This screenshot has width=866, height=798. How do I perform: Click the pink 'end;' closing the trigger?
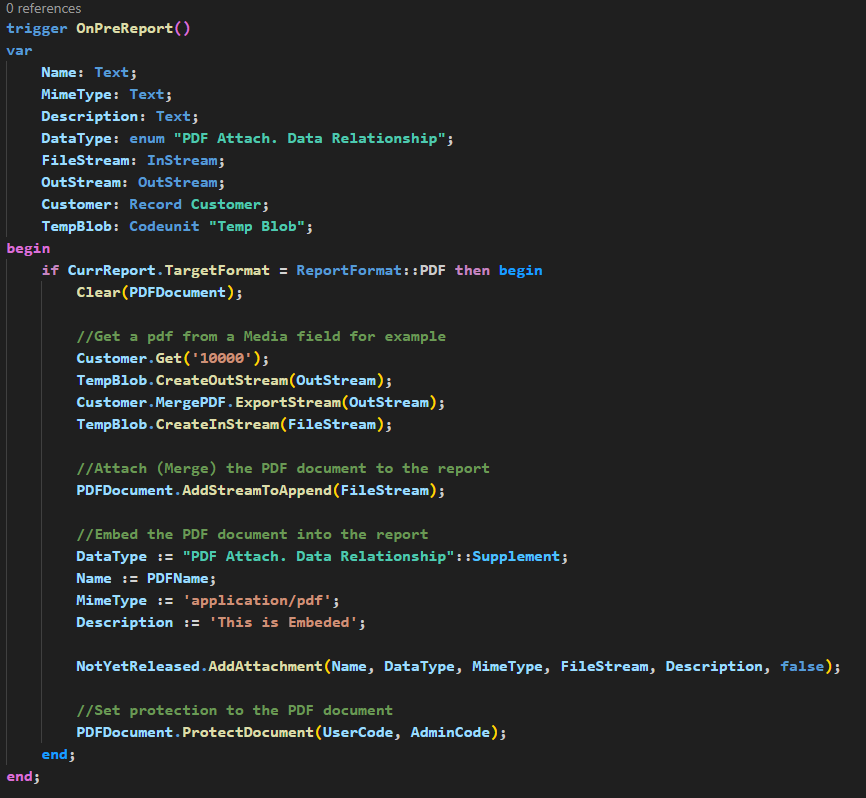[x=23, y=776]
